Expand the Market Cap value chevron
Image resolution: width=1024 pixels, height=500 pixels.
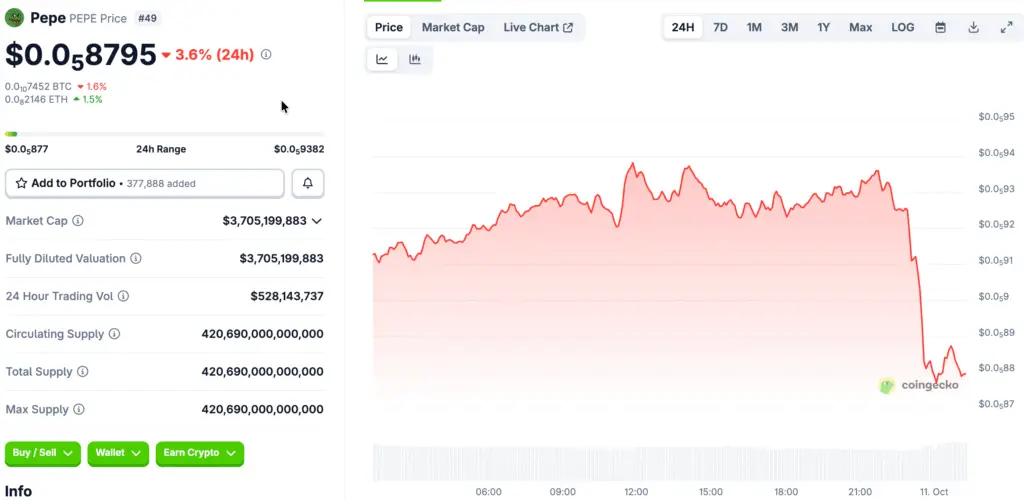(x=317, y=221)
